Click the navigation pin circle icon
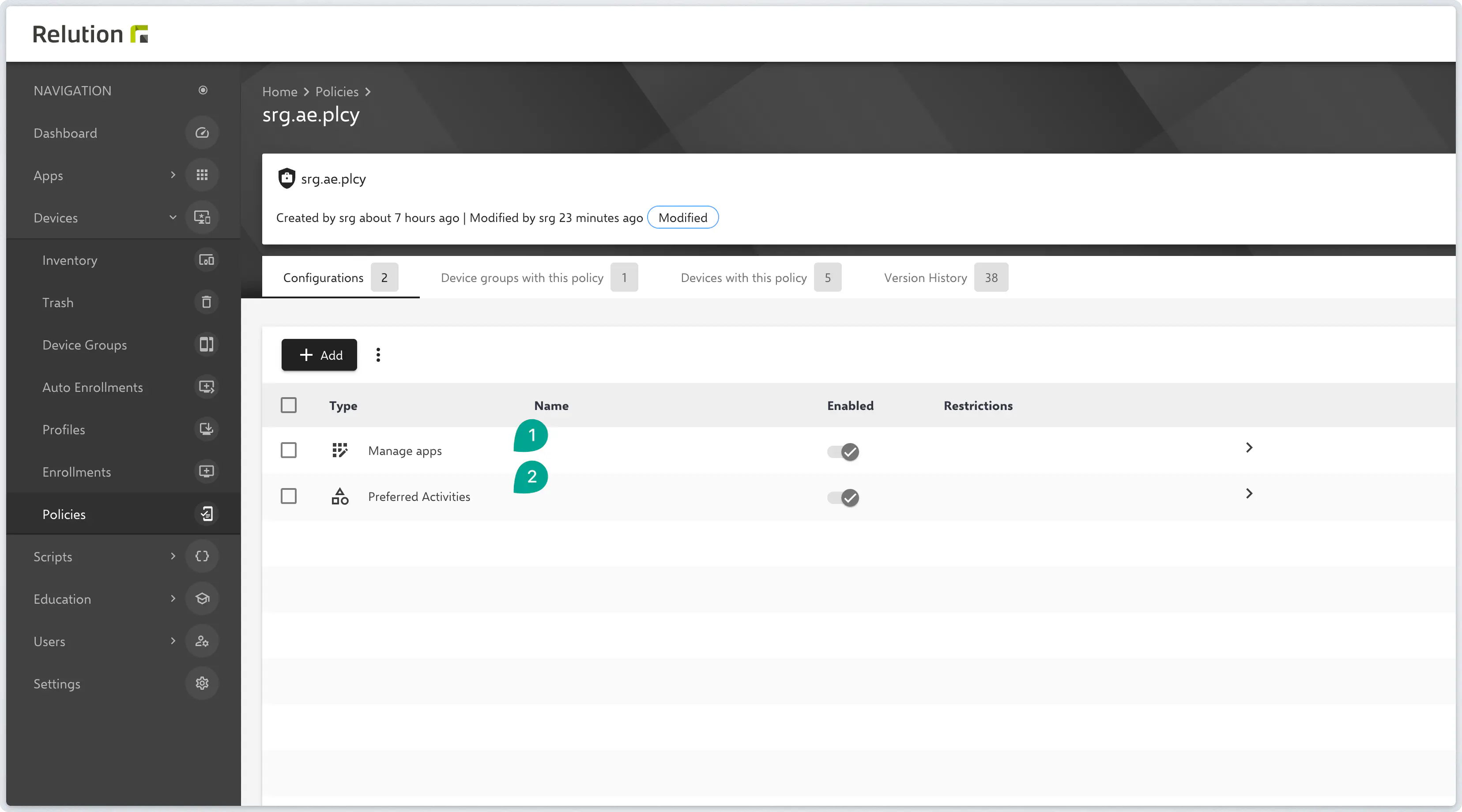Screen dimensions: 1462x812 click(x=203, y=90)
